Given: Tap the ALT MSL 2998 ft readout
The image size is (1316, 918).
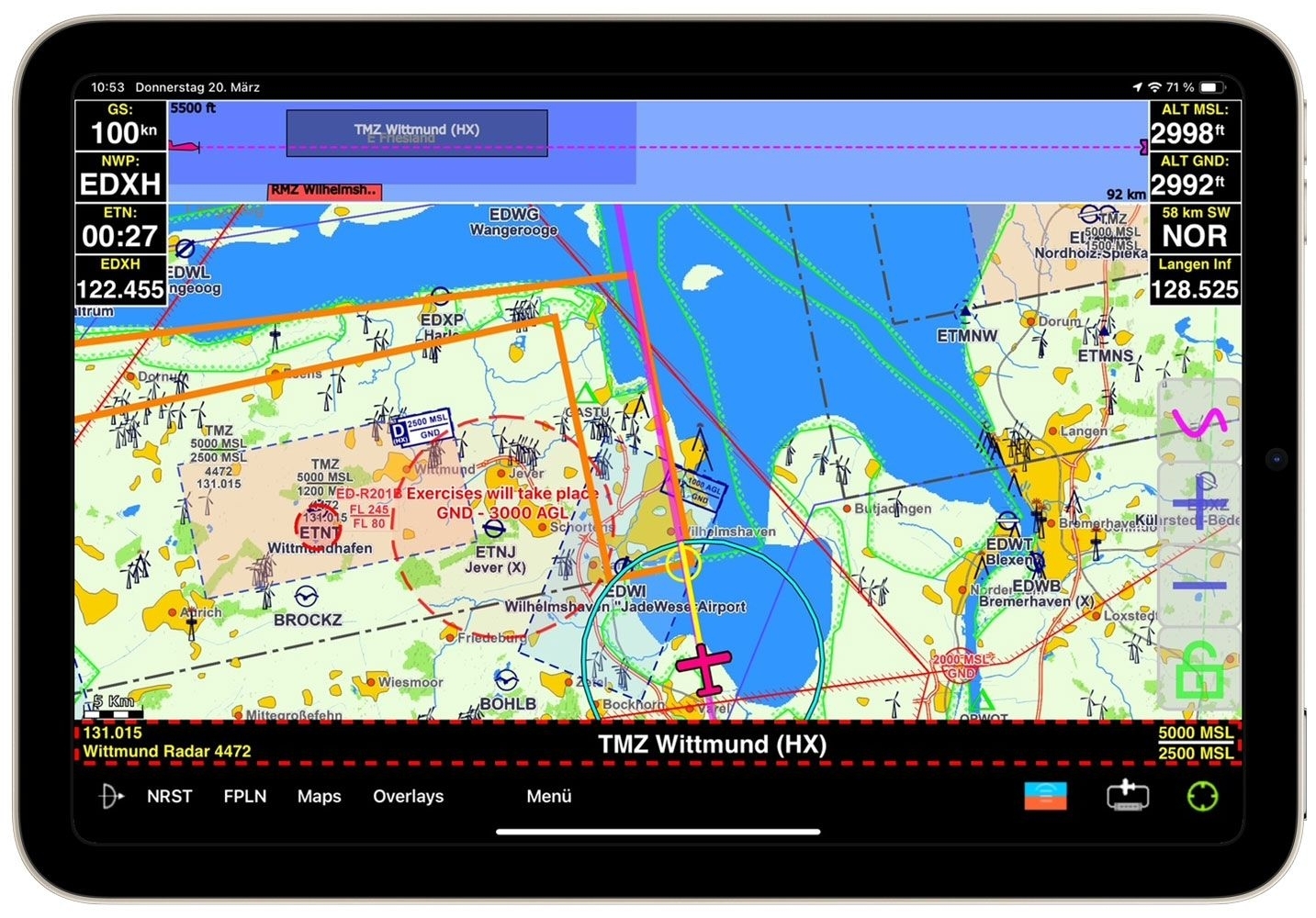Looking at the screenshot, I should pyautogui.click(x=1192, y=124).
